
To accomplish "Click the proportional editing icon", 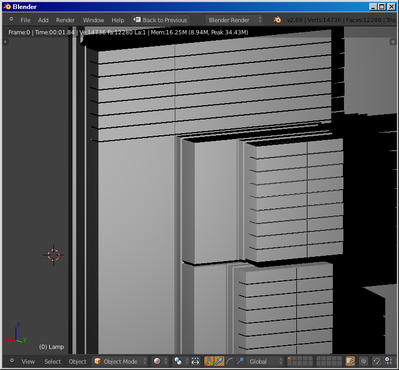I will click(x=363, y=361).
